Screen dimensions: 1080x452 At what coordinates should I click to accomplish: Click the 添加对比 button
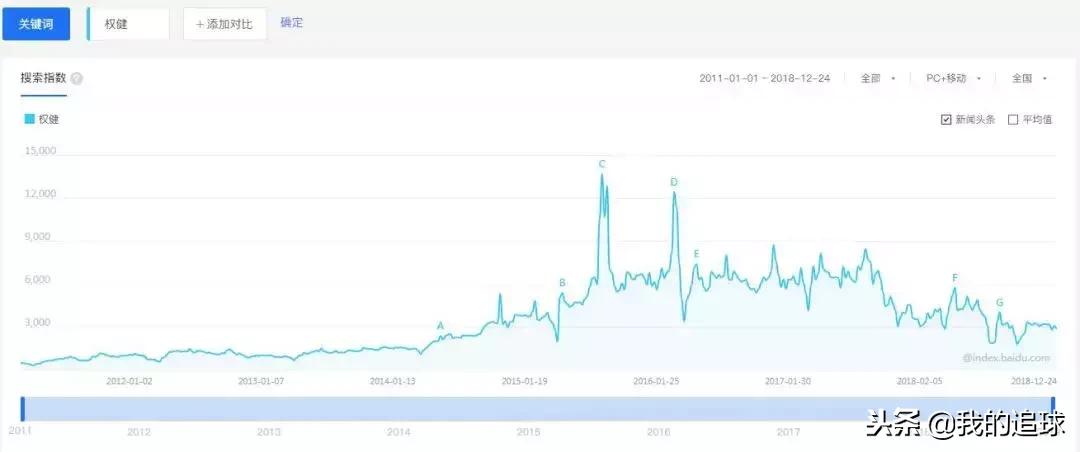click(225, 24)
